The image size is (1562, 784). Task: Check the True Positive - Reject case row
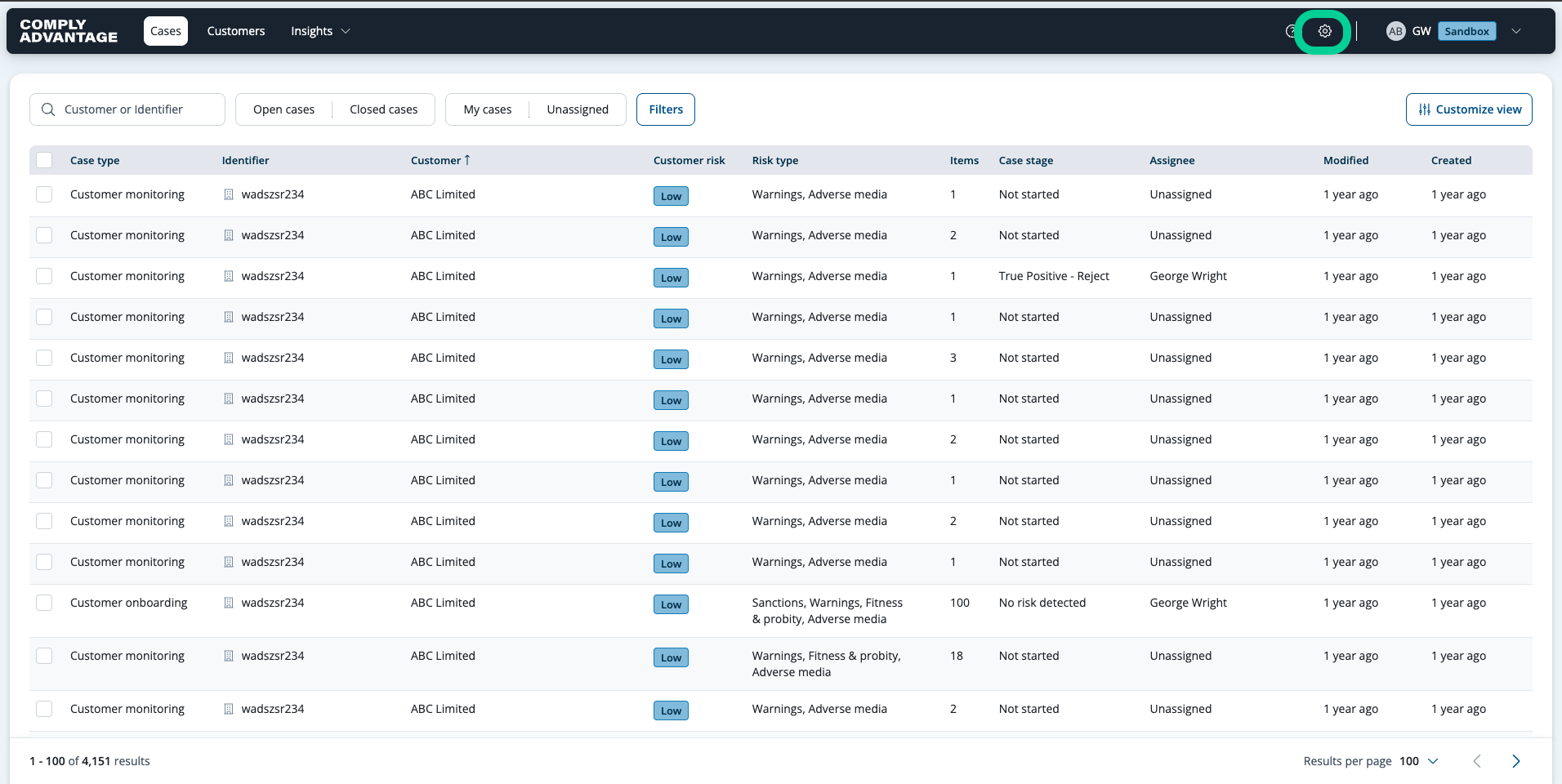click(44, 276)
